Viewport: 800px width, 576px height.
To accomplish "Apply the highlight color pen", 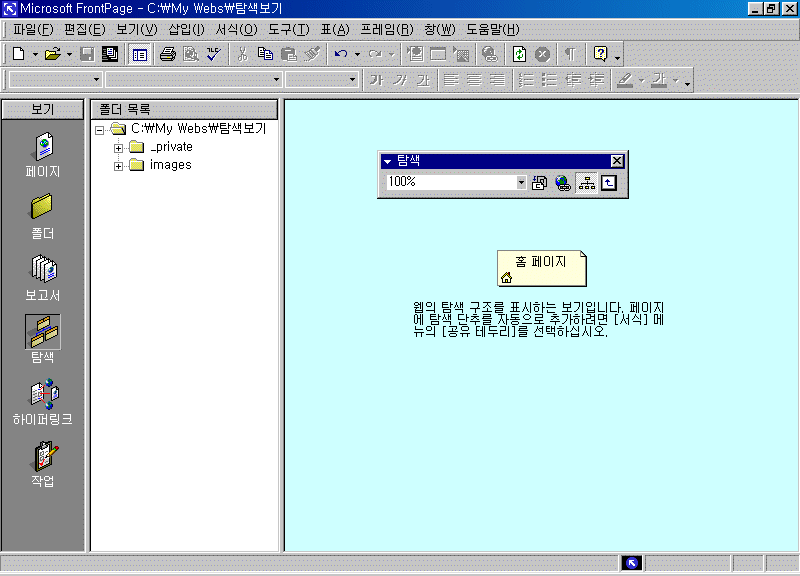I will click(625, 80).
